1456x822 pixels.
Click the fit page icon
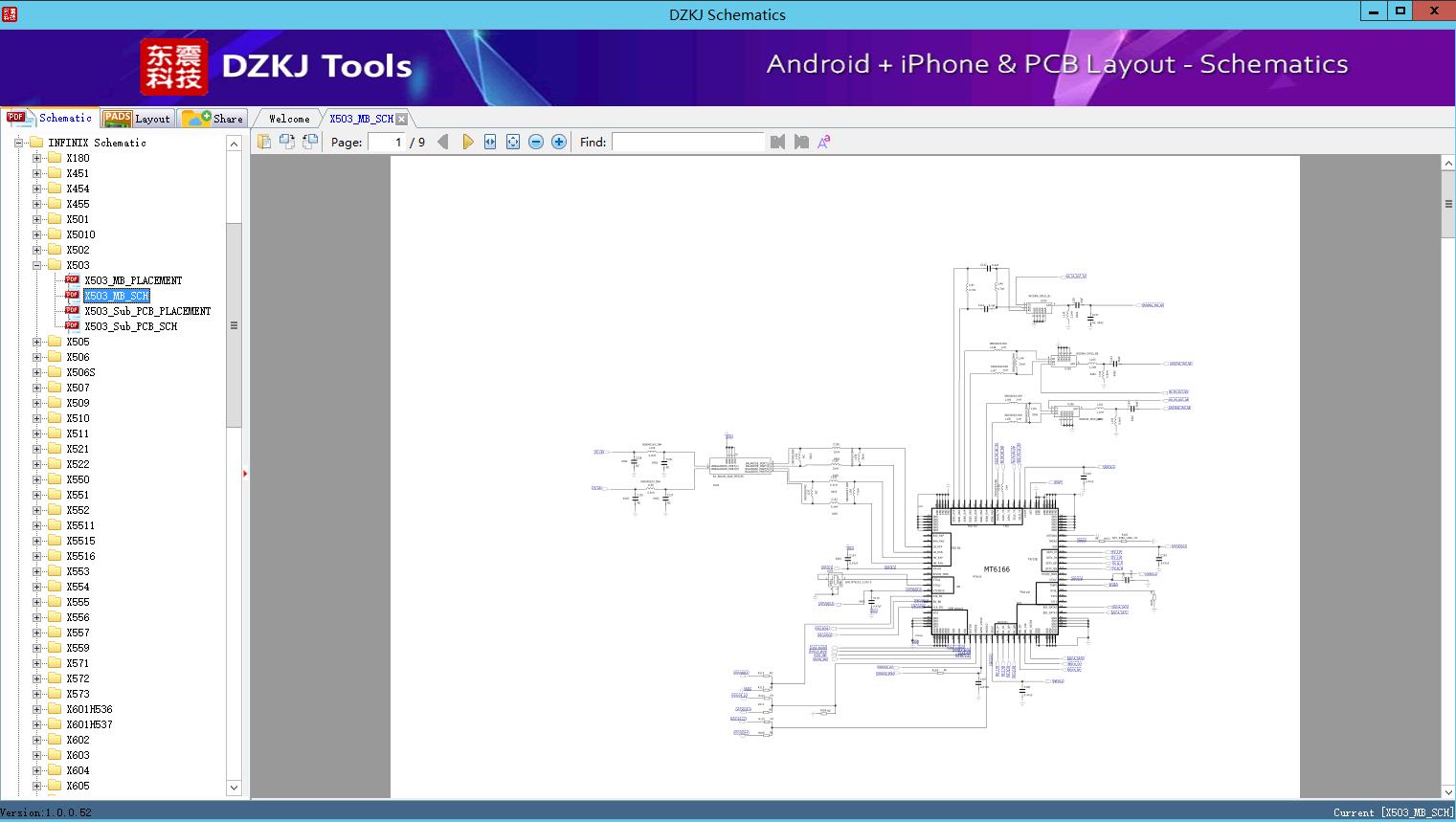pyautogui.click(x=513, y=142)
